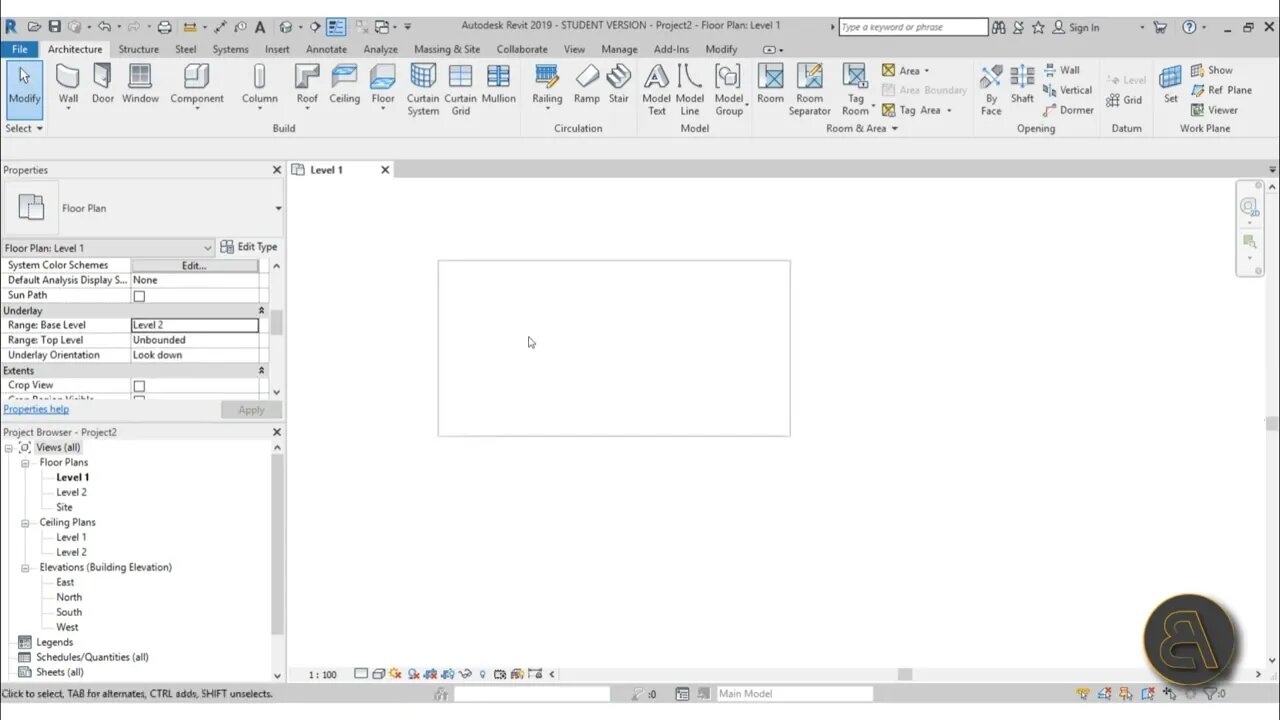The height and width of the screenshot is (720, 1280).
Task: Edit the Range: Base Level value field
Action: point(195,325)
